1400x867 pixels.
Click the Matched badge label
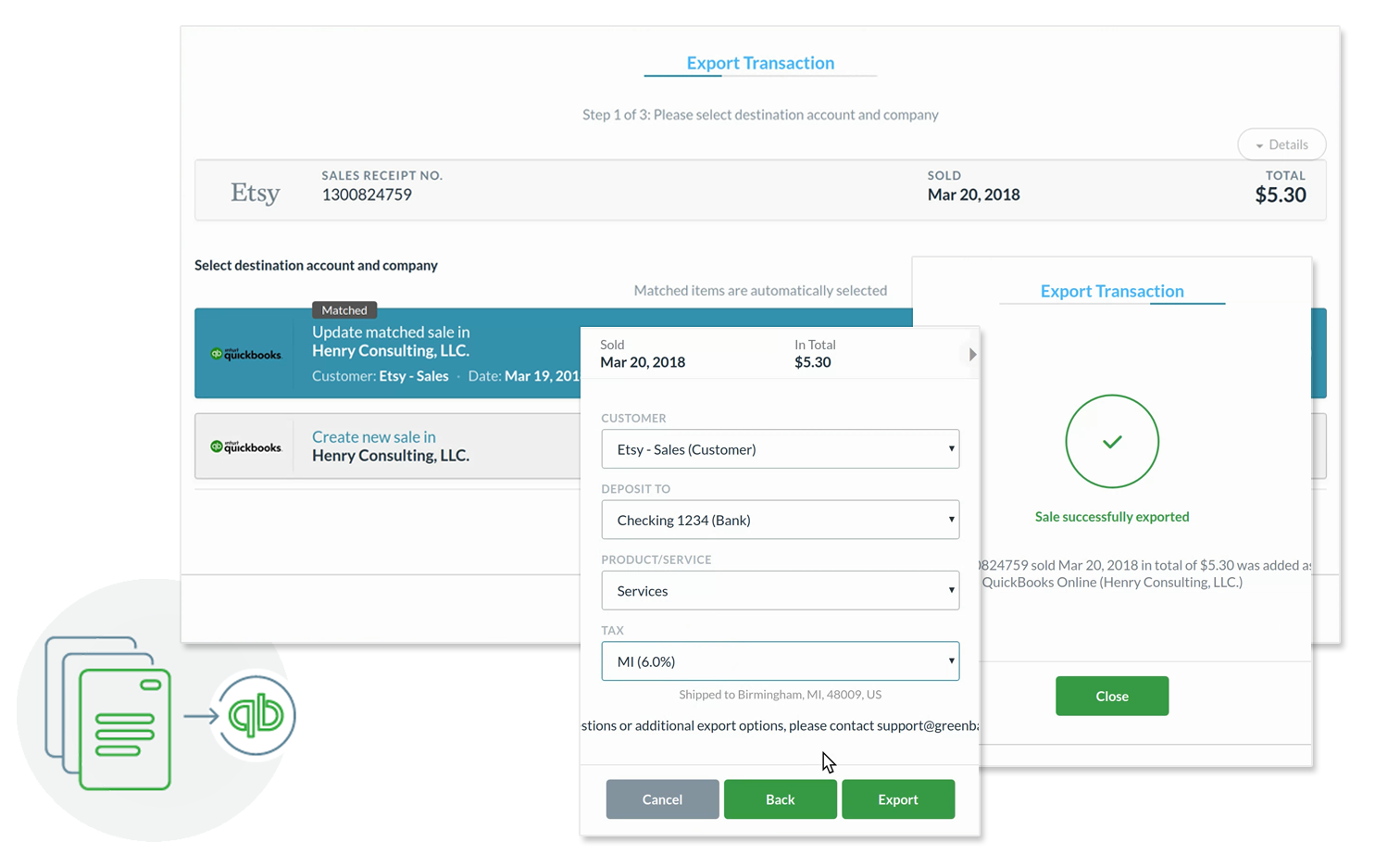[x=344, y=310]
